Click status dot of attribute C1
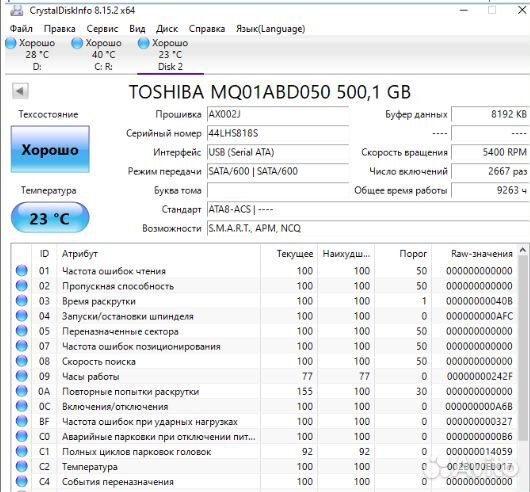Viewport: 530px width, 492px height. coord(22,451)
